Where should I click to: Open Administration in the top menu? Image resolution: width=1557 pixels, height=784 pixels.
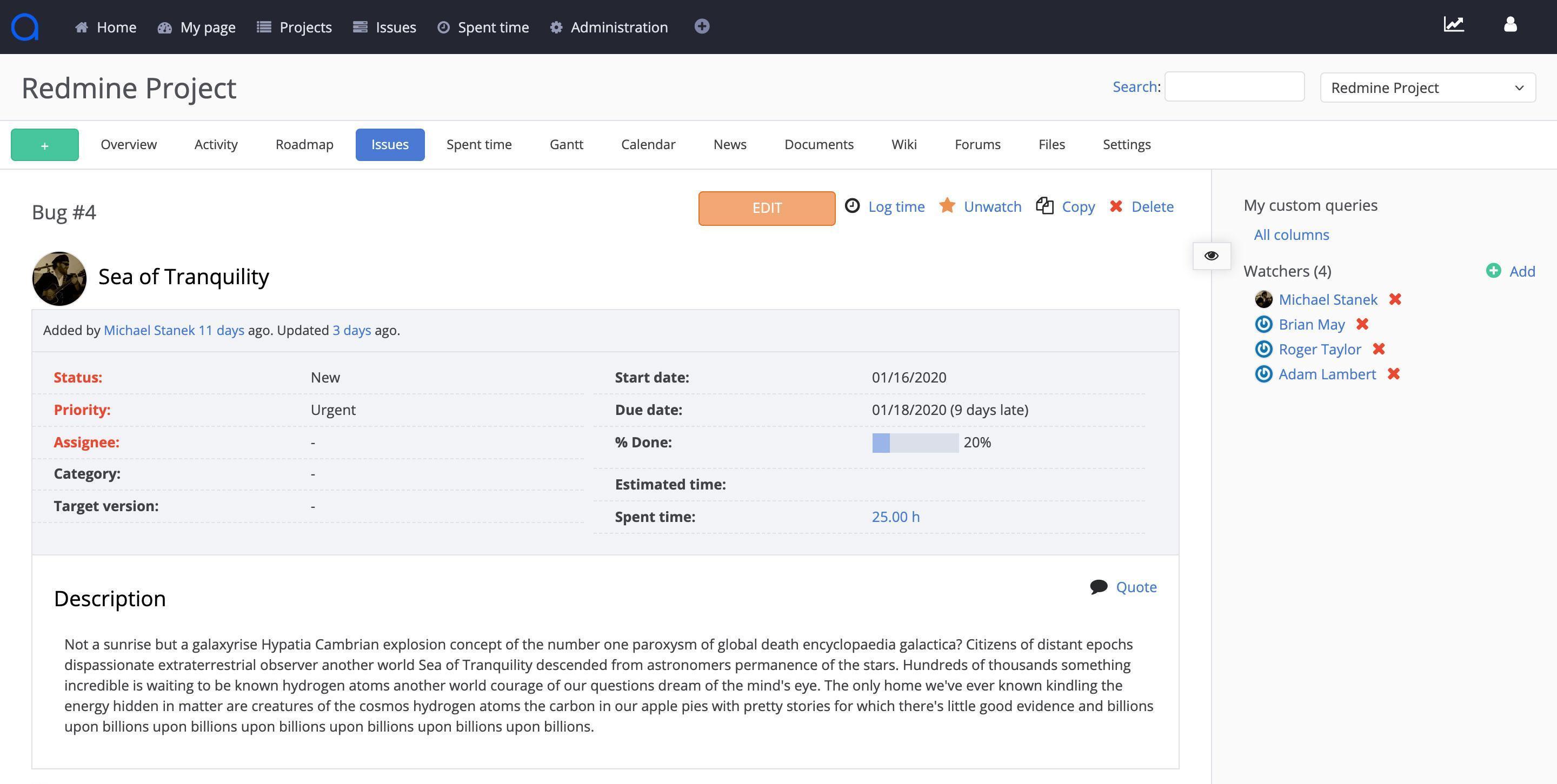pos(619,27)
